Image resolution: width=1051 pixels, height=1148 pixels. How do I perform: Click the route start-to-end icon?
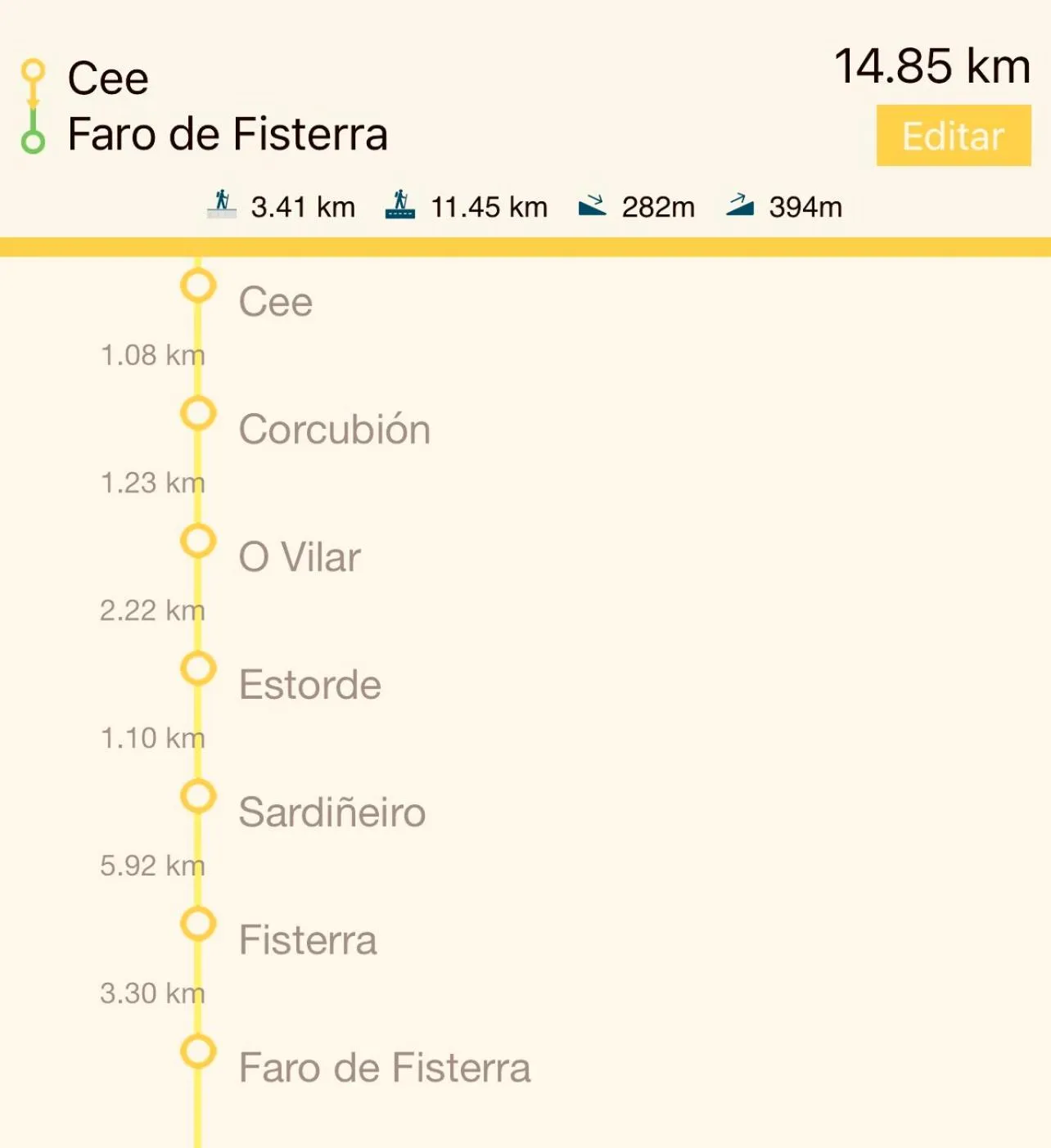point(33,106)
